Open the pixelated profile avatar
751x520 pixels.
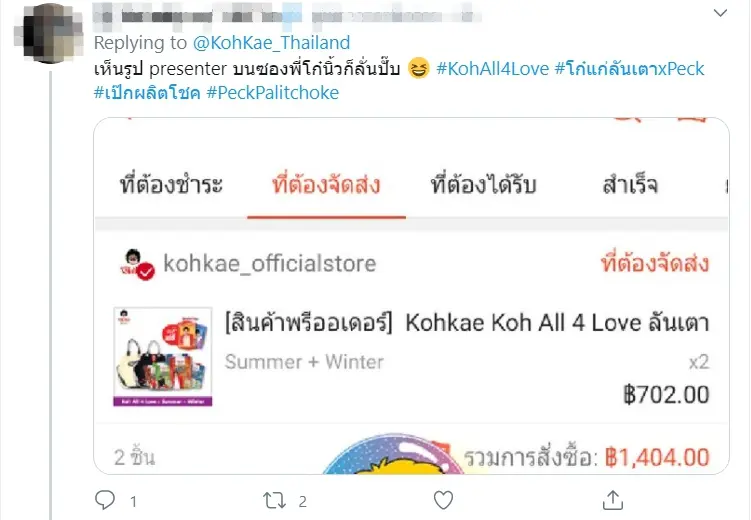tap(48, 33)
